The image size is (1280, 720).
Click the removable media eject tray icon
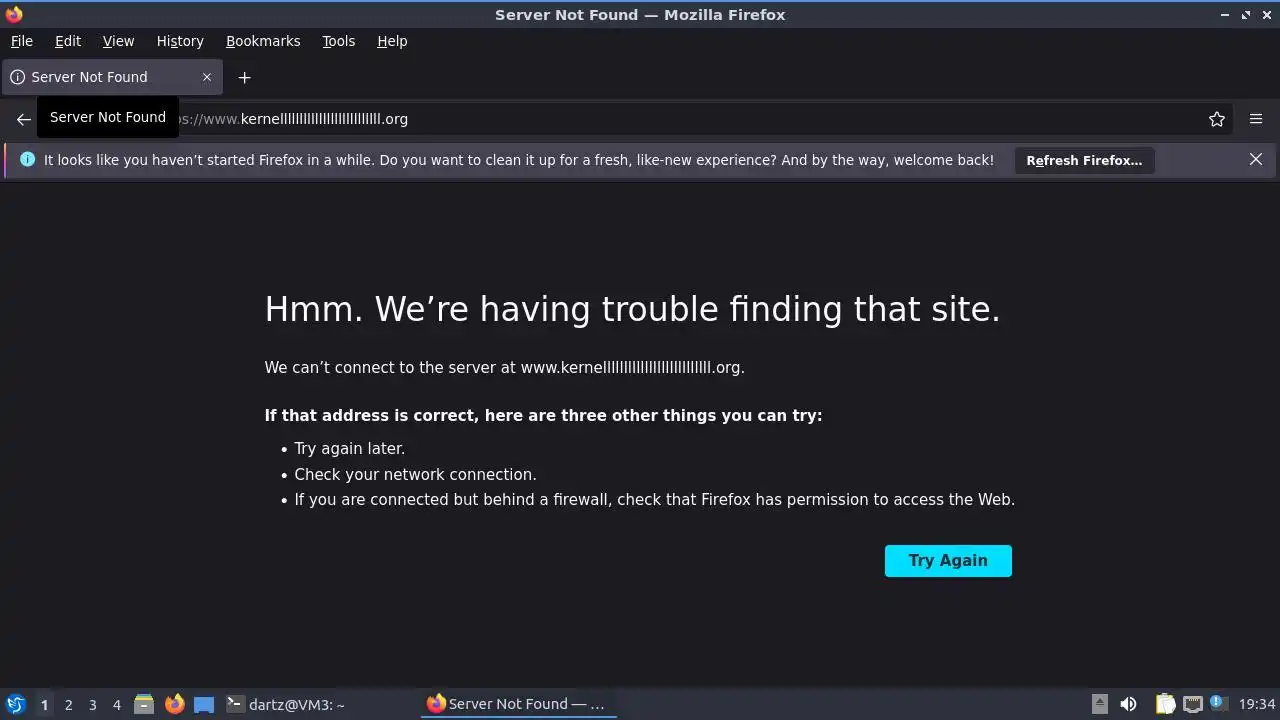pyautogui.click(x=1100, y=704)
